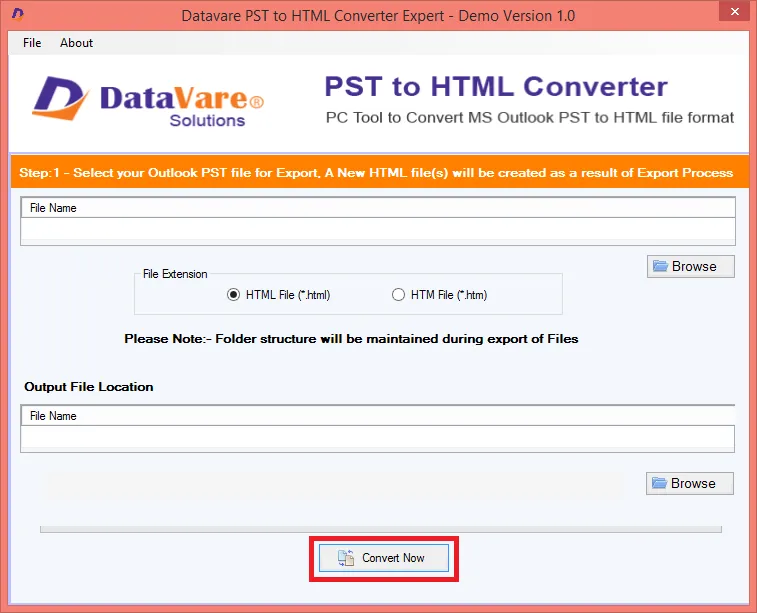The height and width of the screenshot is (613, 757).
Task: Click Browse button for output file location
Action: 689,483
